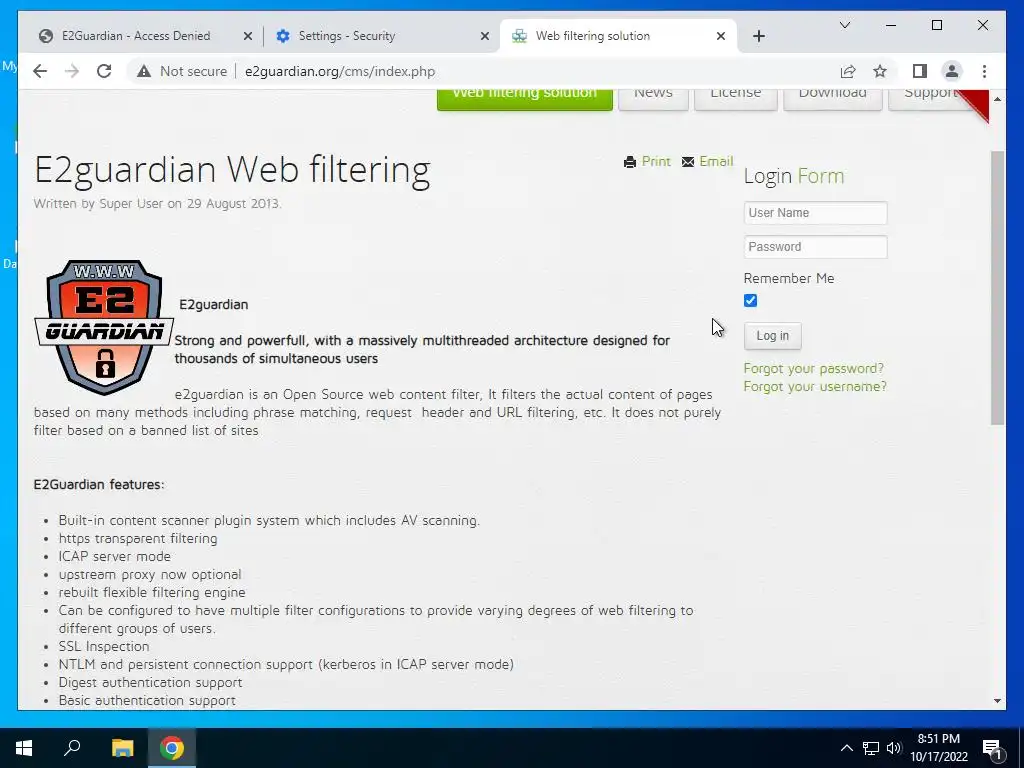1024x768 pixels.
Task: Open the Chrome profile avatar
Action: coord(952,71)
